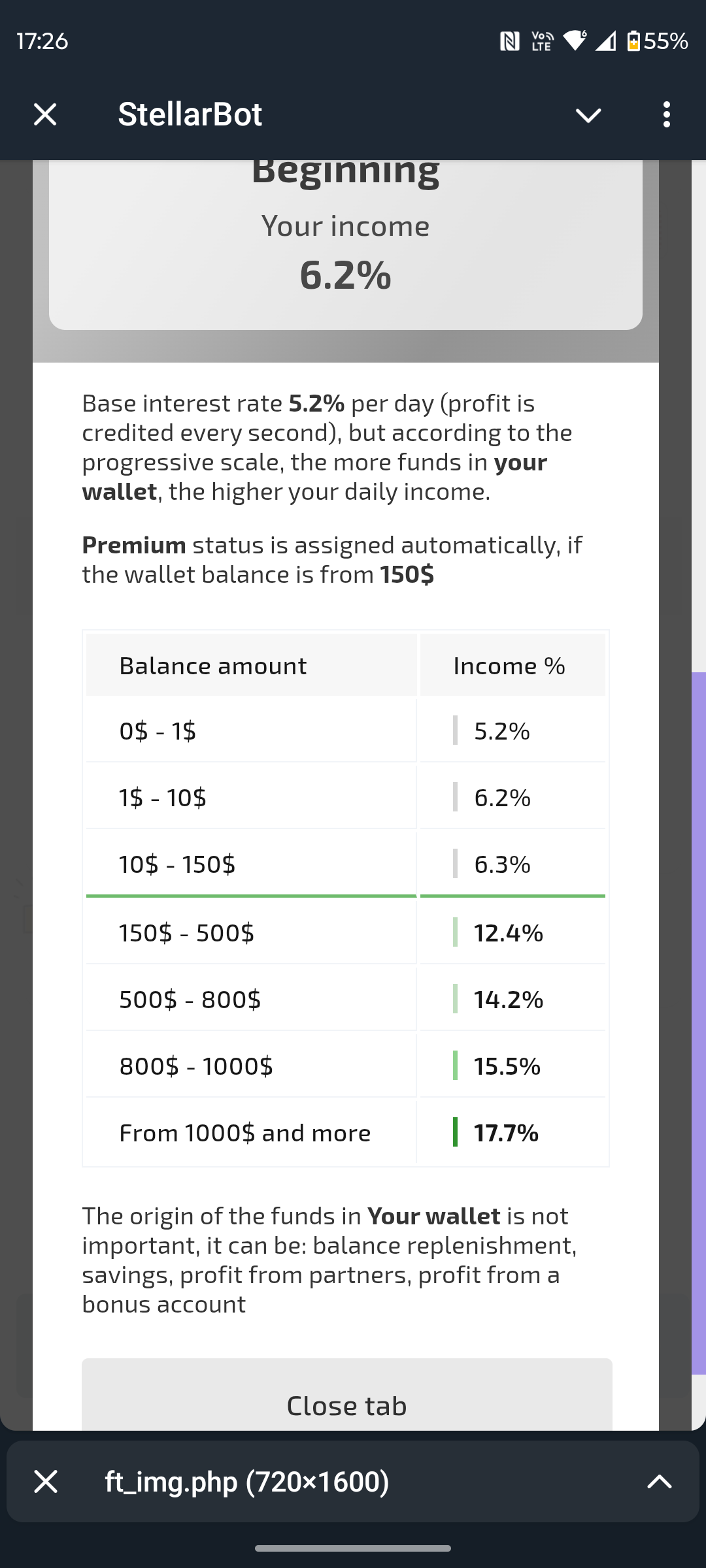Screen dimensions: 706x1568
Task: Tap the NFC status bar icon
Action: coord(510,42)
